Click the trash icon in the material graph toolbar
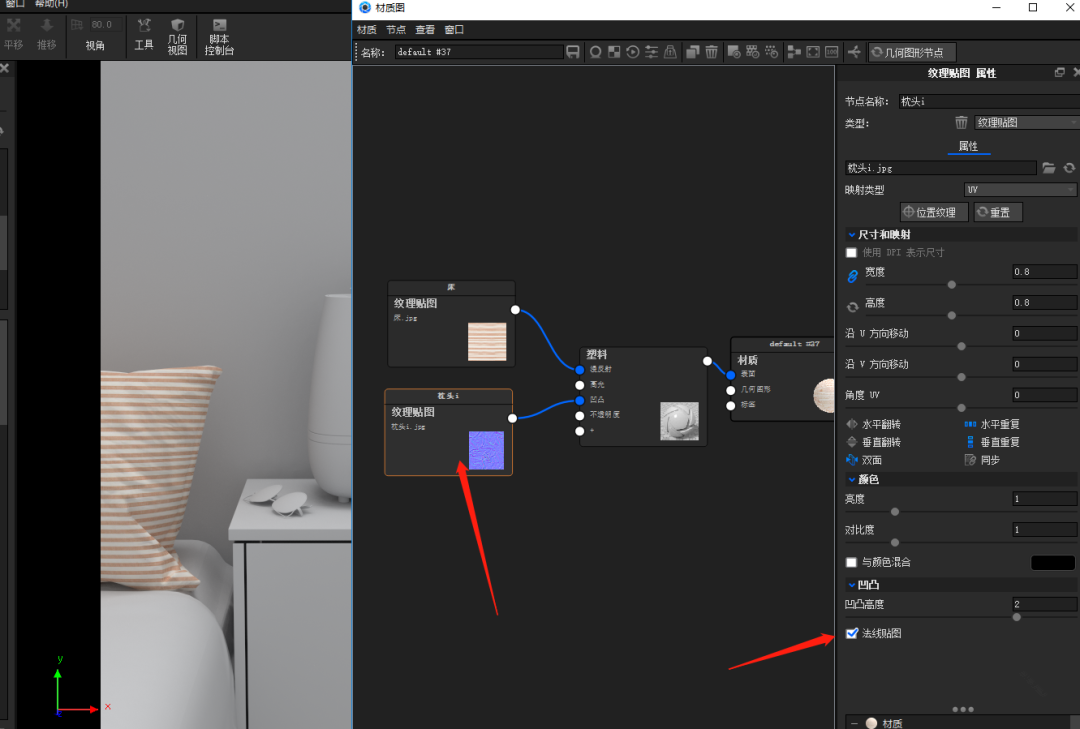 pos(711,52)
